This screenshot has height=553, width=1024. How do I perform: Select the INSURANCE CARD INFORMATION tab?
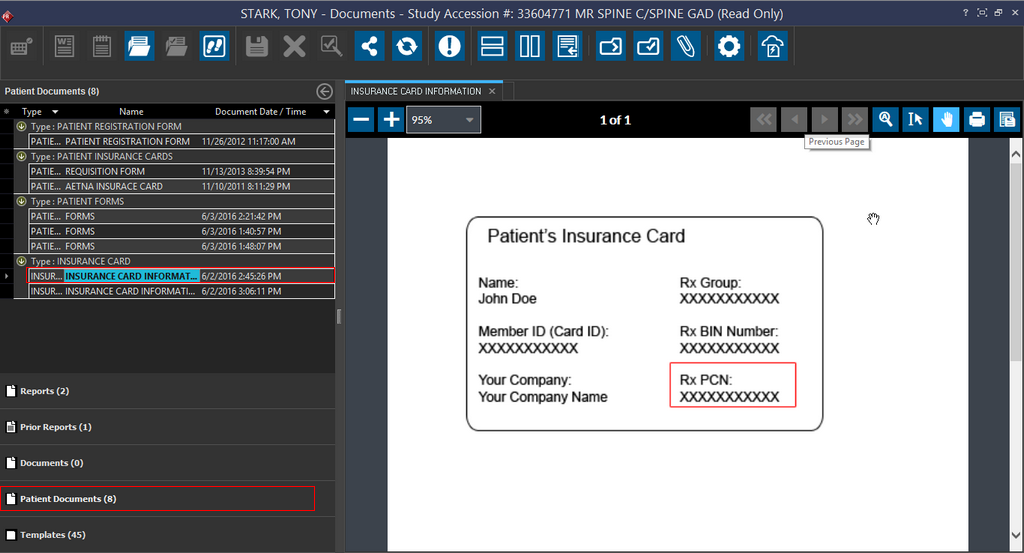(x=416, y=91)
